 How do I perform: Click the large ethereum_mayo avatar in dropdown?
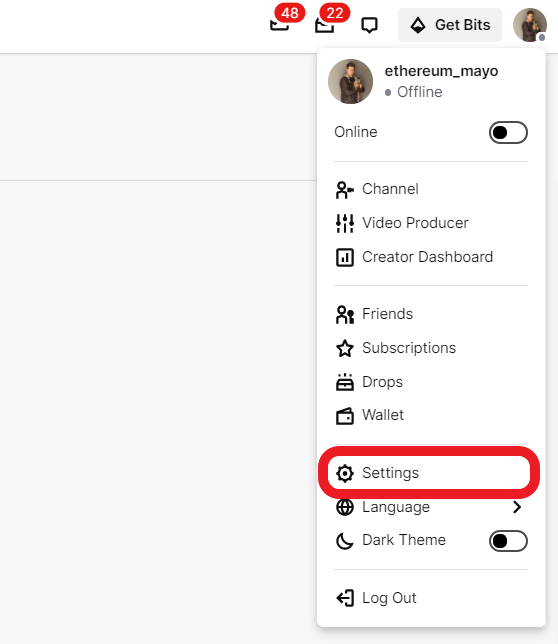coord(350,81)
